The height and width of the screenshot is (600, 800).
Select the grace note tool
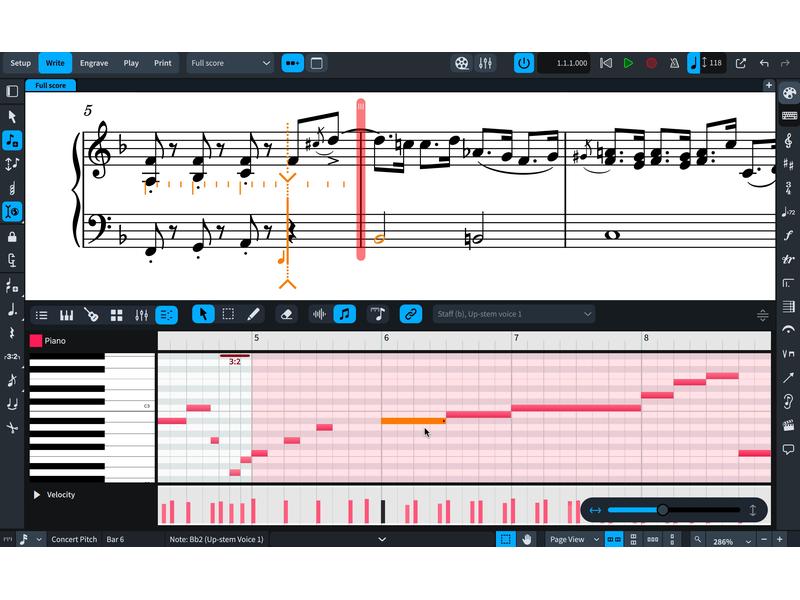12,381
